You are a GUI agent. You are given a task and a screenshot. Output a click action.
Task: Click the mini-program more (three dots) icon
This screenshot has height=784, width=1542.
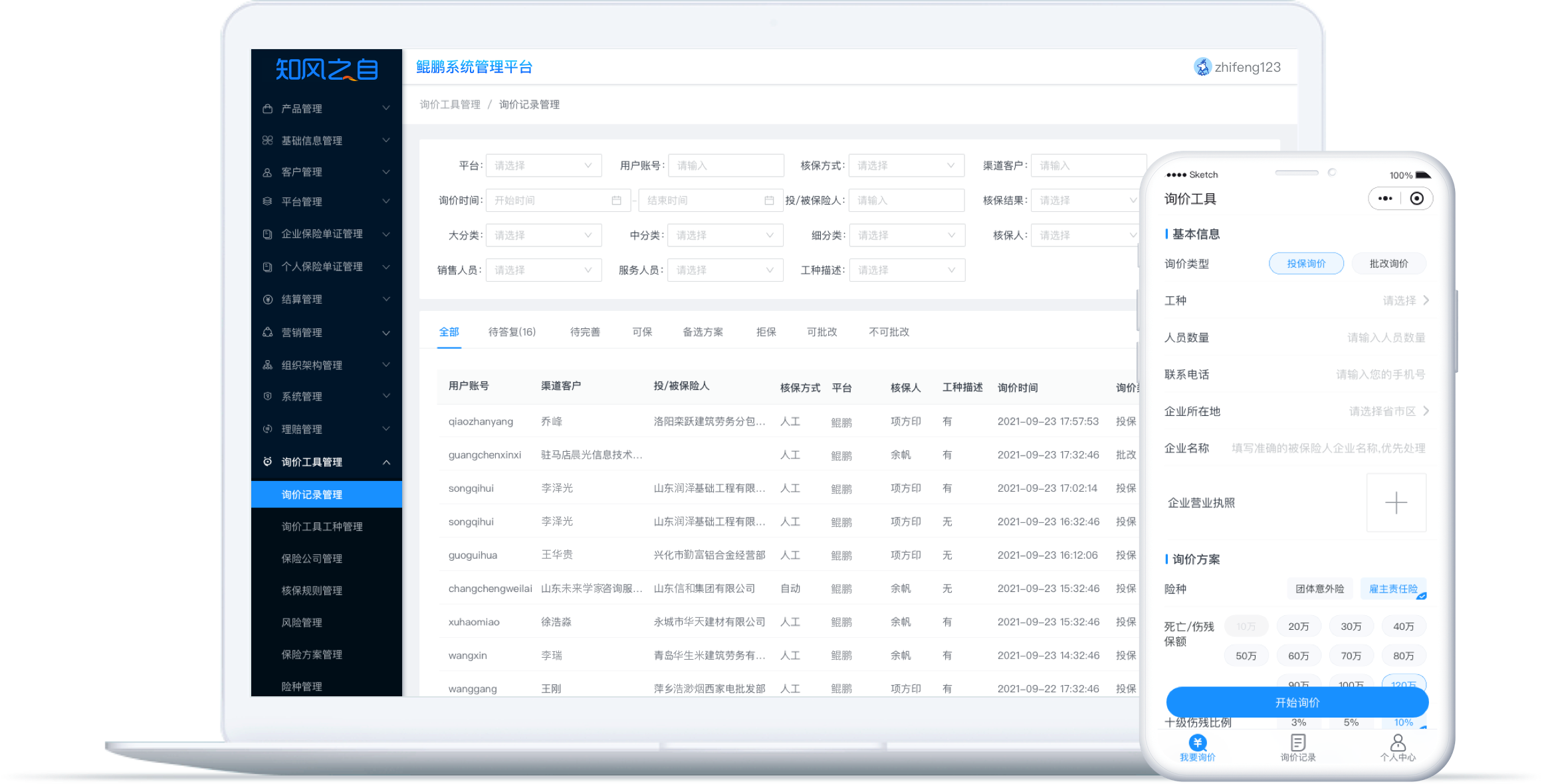point(1384,199)
